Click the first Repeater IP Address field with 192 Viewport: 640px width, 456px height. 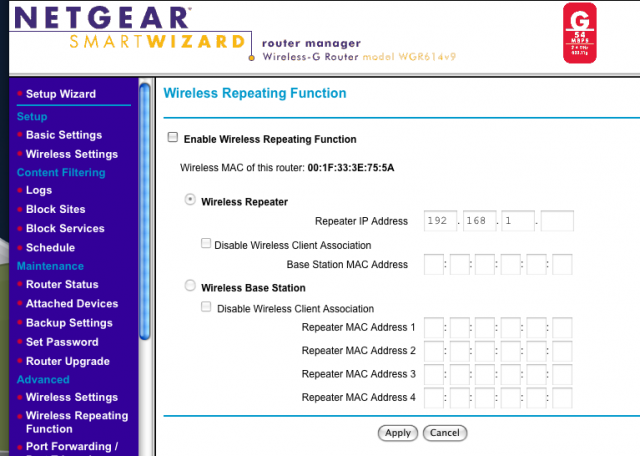(440, 221)
